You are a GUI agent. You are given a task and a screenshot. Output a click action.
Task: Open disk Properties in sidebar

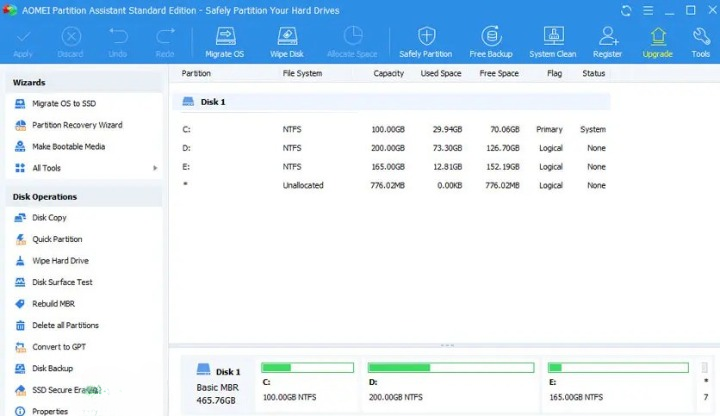coord(50,411)
